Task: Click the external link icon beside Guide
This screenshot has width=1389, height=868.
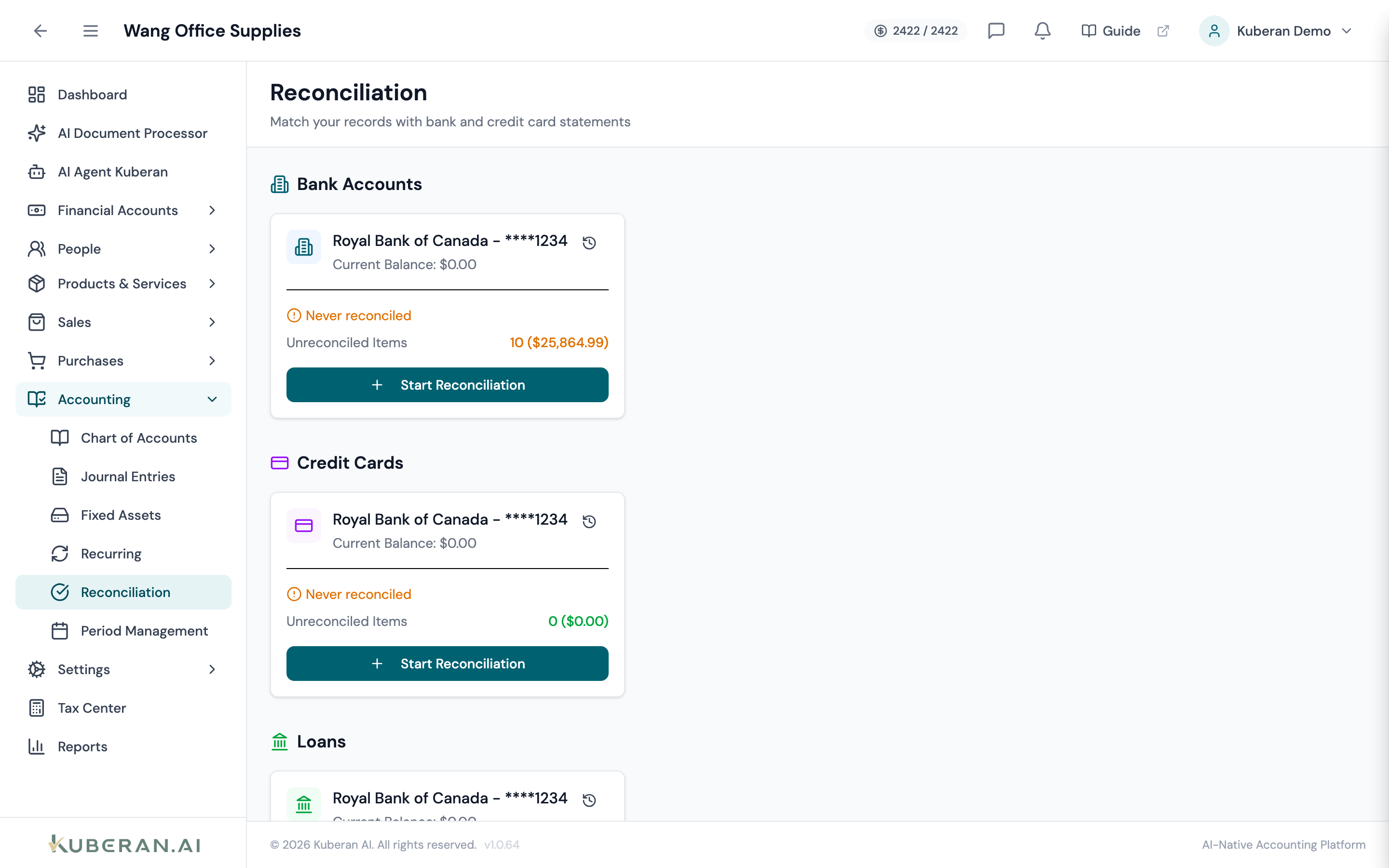Action: tap(1163, 31)
